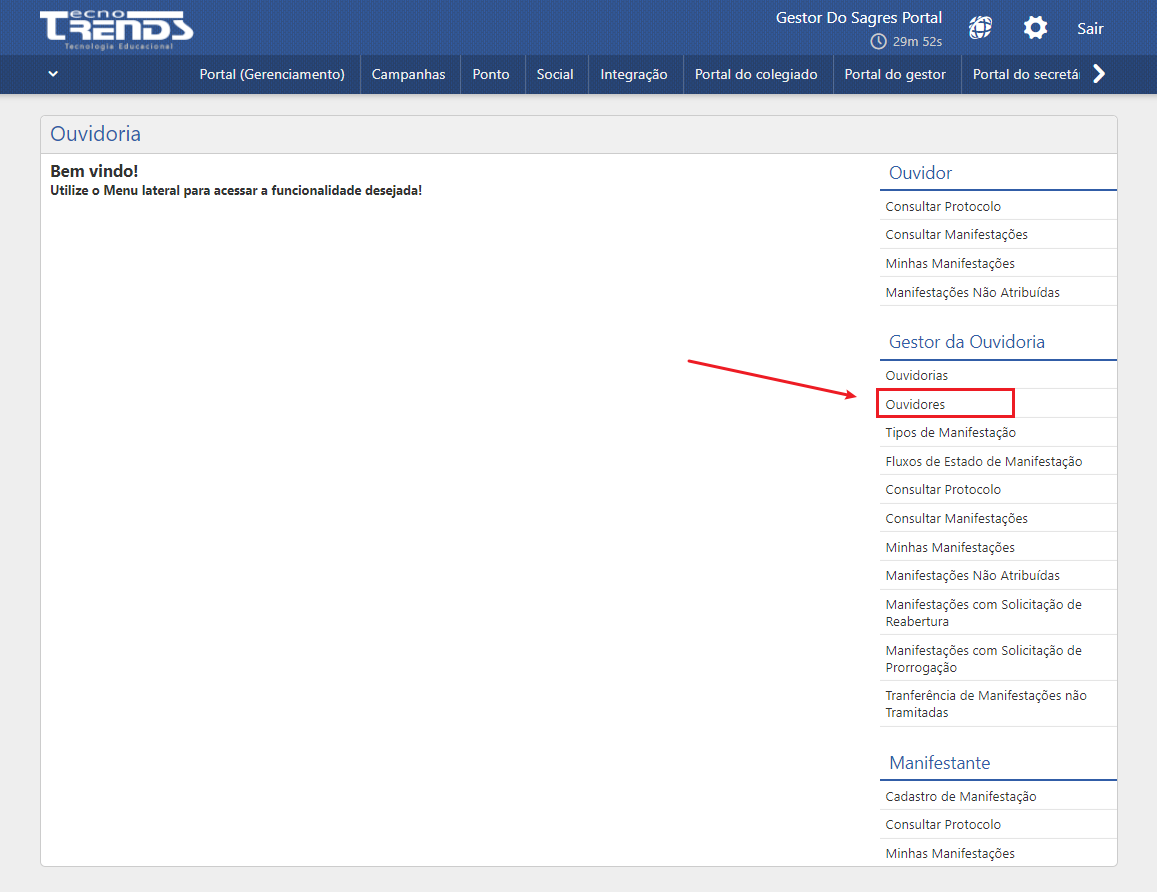
Task: Open Fluxos de Estado de Manifestação
Action: [983, 461]
